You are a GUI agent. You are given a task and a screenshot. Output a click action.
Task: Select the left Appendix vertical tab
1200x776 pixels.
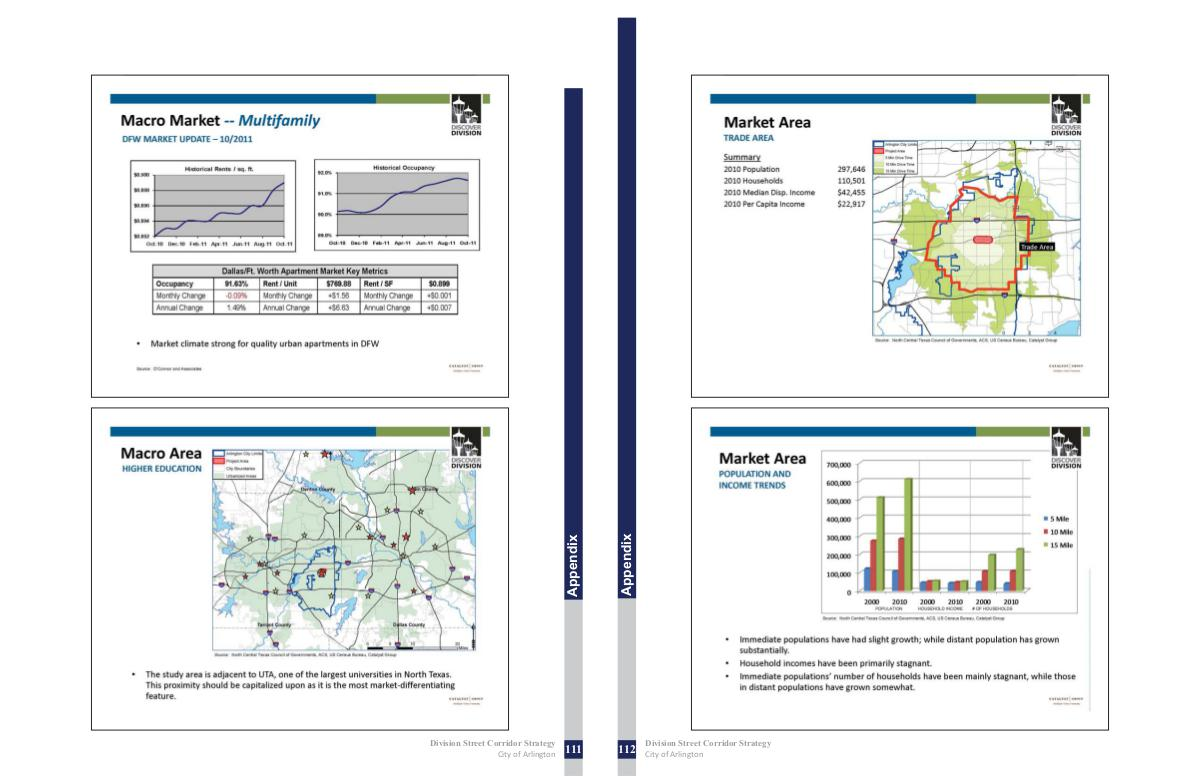[x=573, y=565]
